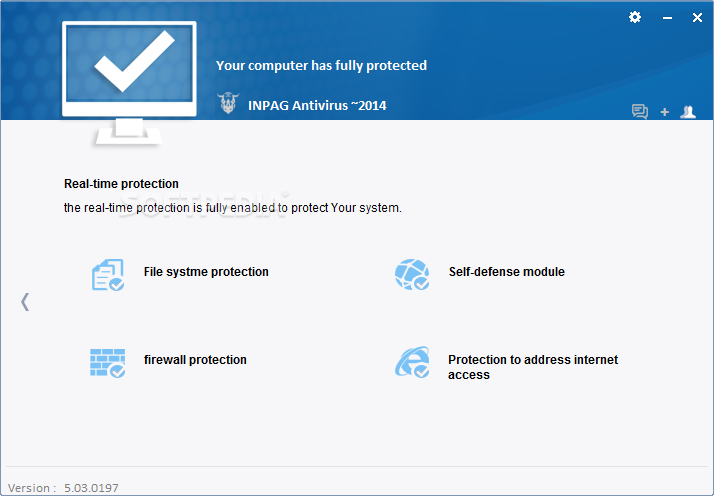
Task: Click the Version 5.03.0197 status text
Action: tap(63, 488)
